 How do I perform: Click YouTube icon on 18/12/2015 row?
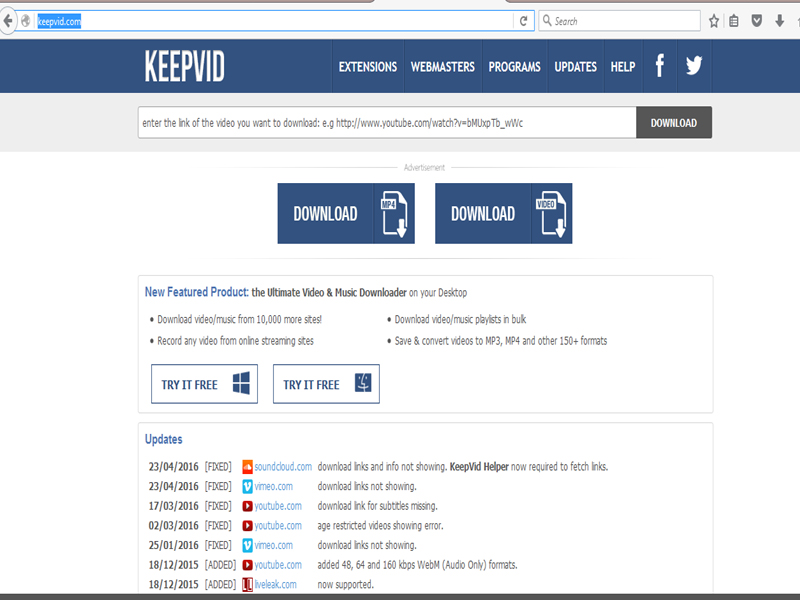pos(247,565)
